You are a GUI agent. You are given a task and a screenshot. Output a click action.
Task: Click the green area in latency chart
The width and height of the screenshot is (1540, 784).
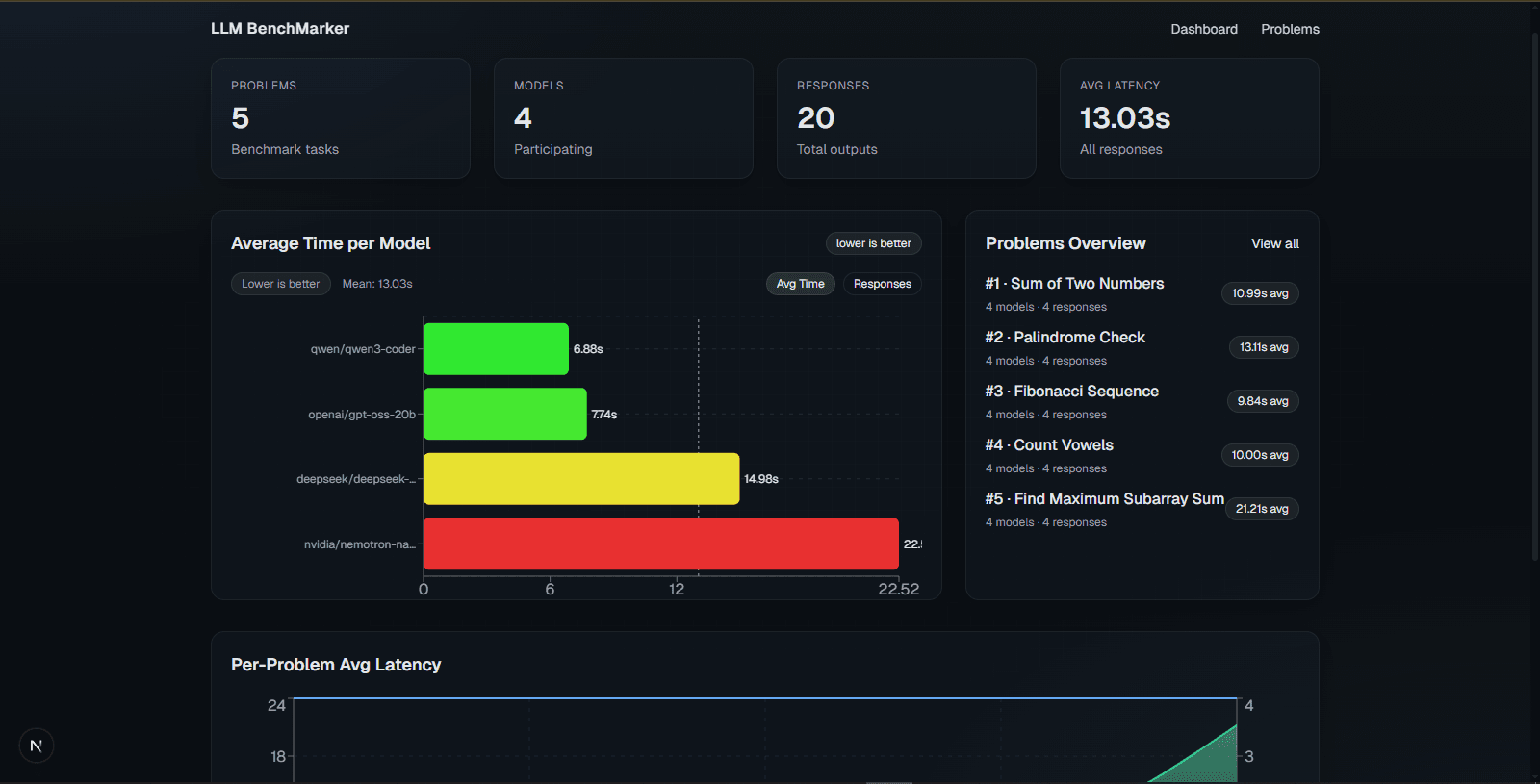tap(1208, 762)
